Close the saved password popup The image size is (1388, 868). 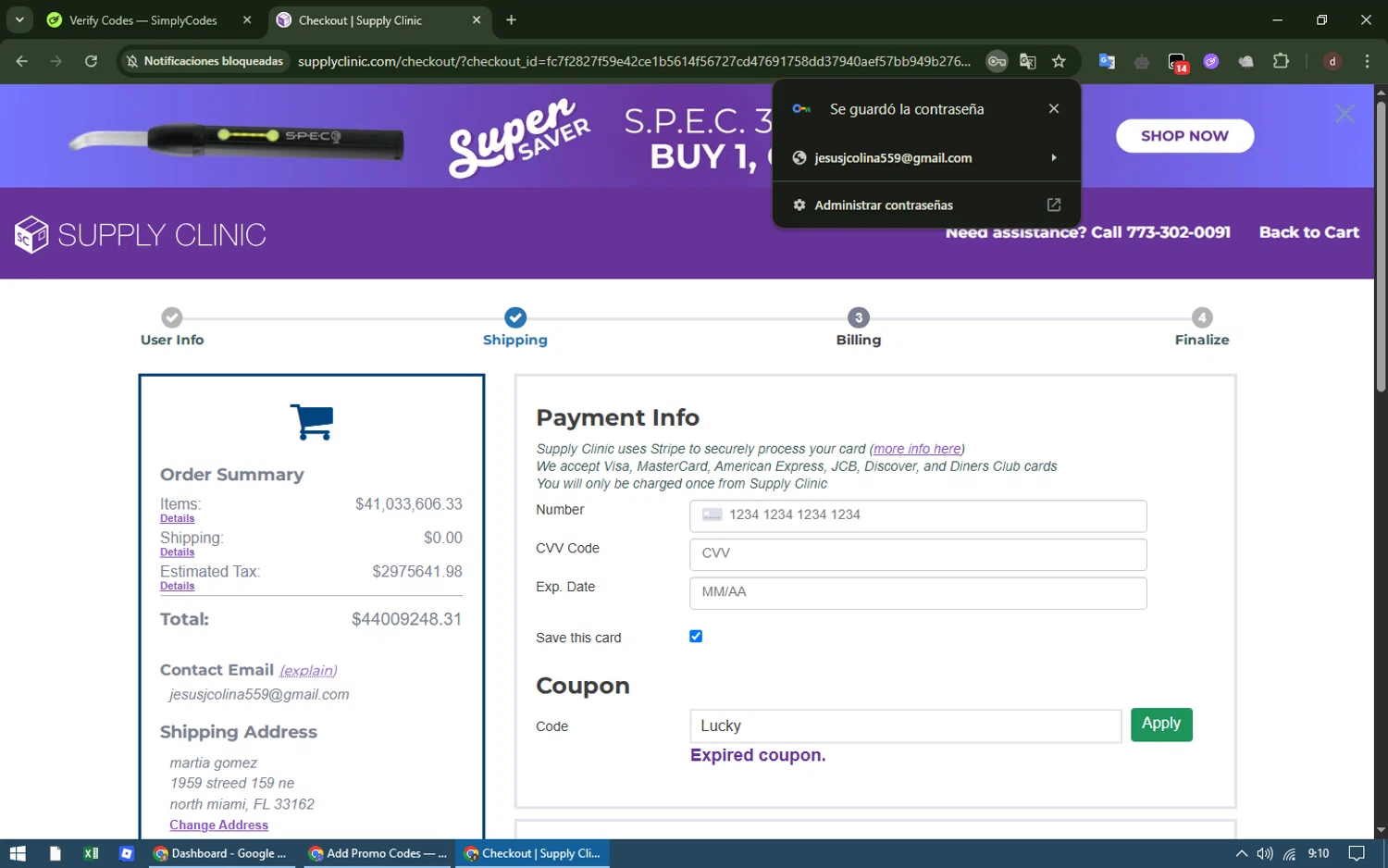click(1054, 108)
